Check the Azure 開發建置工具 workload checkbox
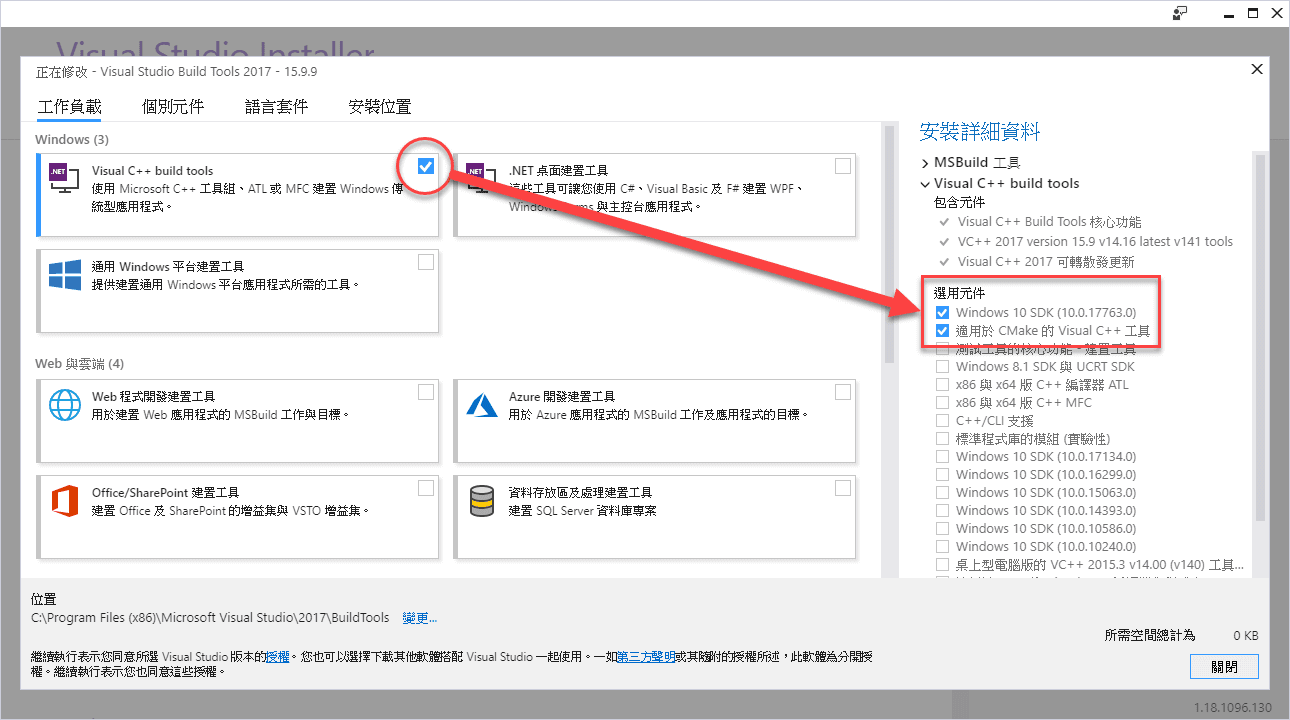This screenshot has width=1290, height=720. pyautogui.click(x=843, y=392)
